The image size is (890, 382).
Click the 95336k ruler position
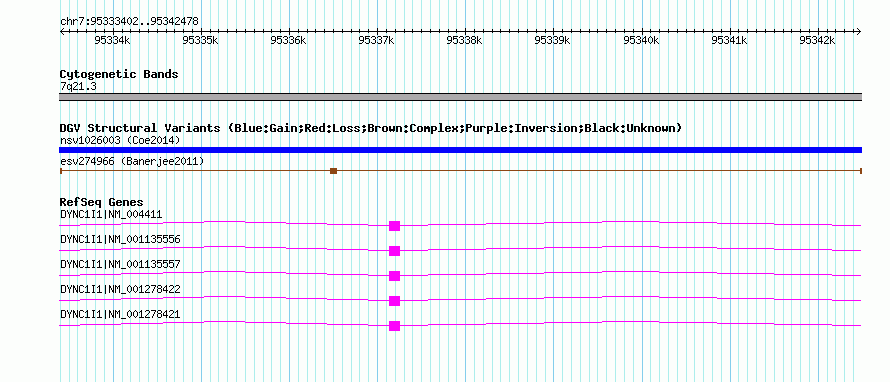tap(289, 40)
